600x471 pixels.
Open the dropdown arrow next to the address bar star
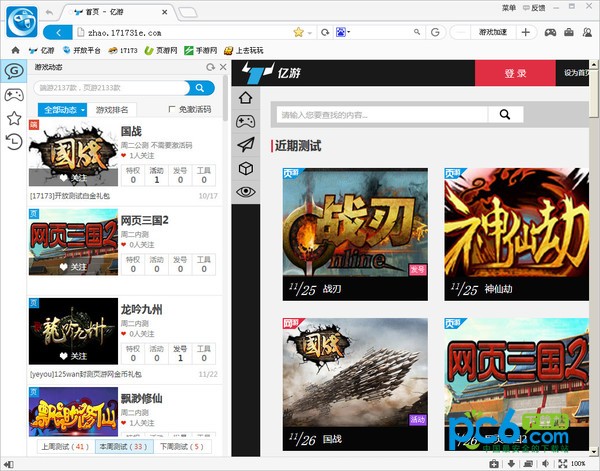(310, 33)
